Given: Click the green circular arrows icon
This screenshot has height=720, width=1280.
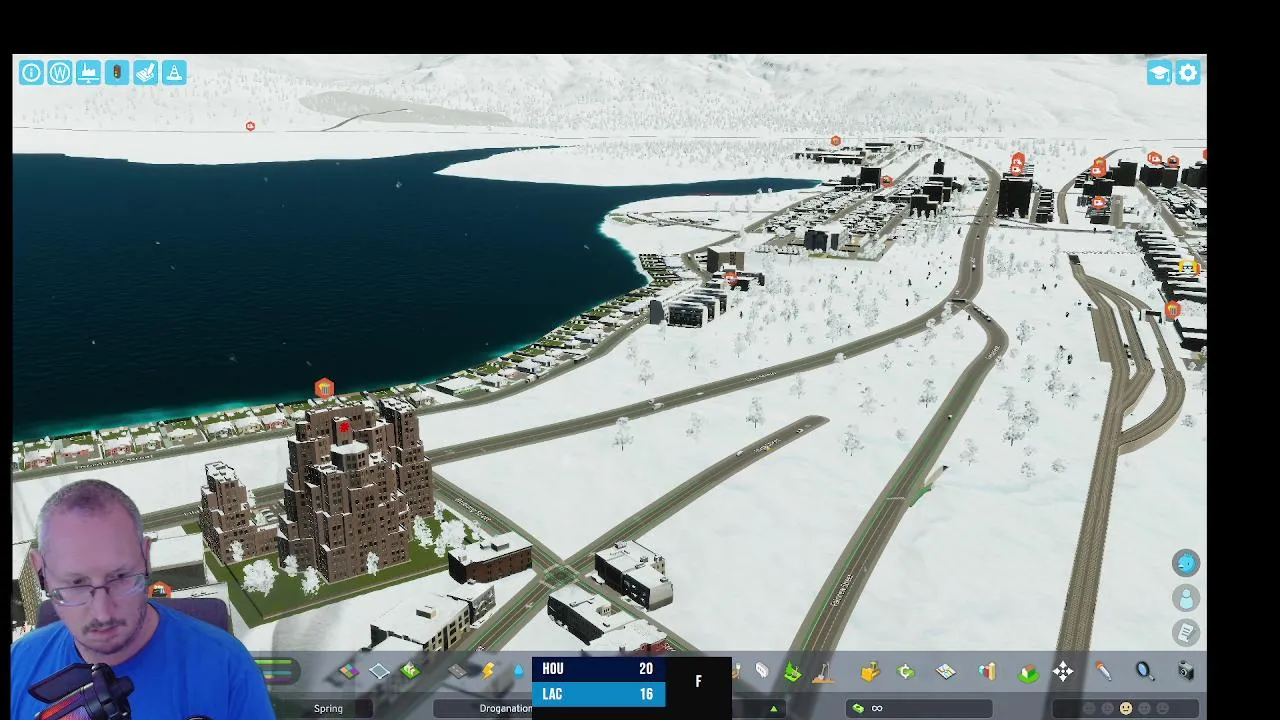Looking at the screenshot, I should coord(906,672).
